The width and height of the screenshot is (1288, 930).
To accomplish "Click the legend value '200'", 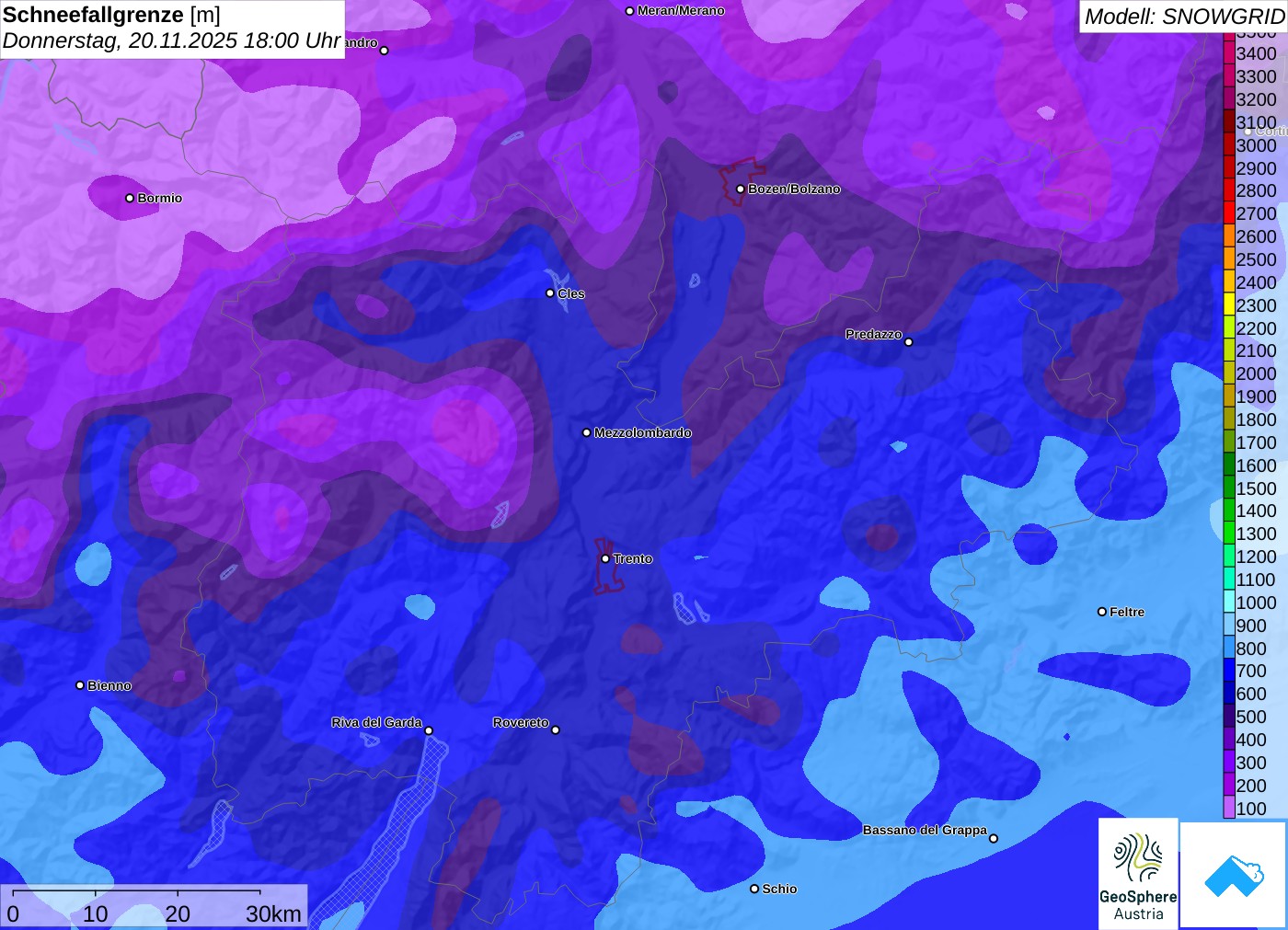I will coord(1251,786).
